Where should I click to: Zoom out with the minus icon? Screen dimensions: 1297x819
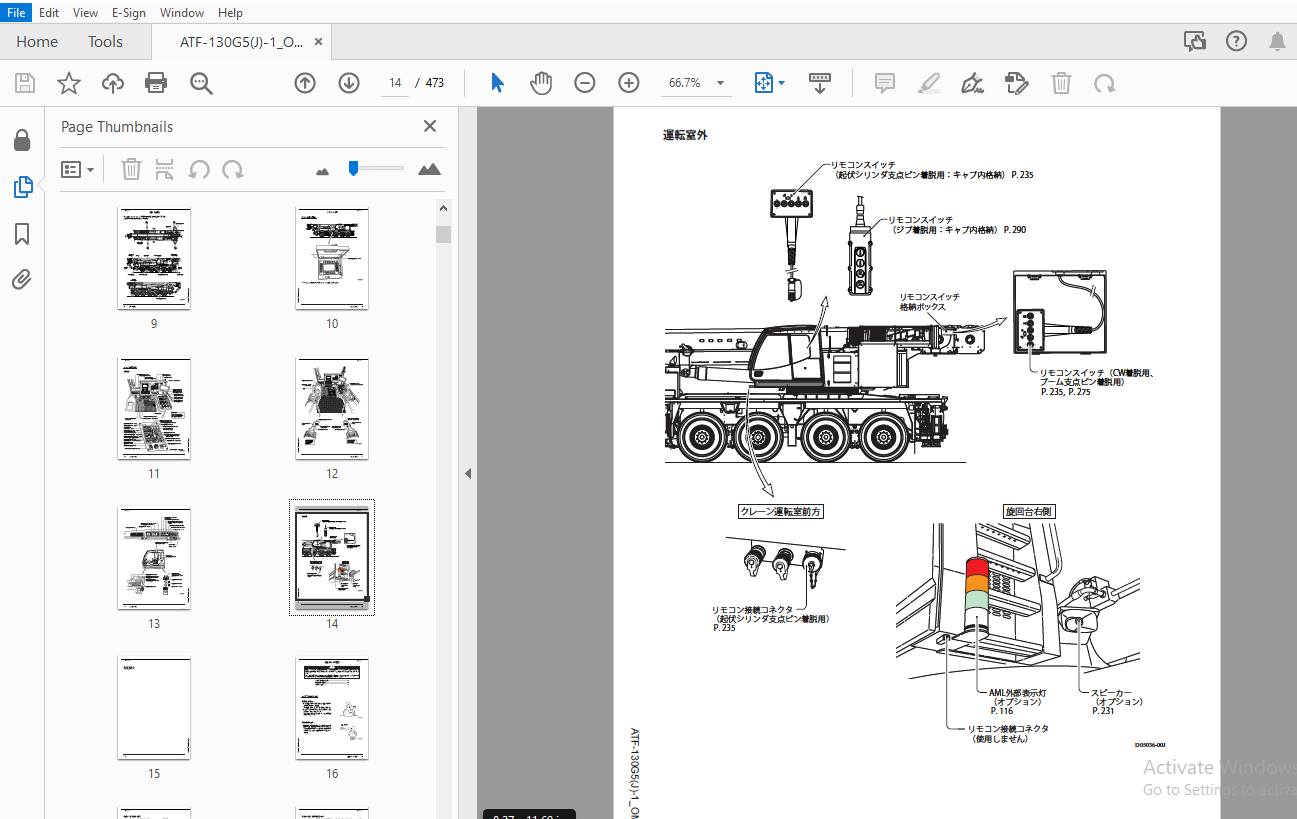pyautogui.click(x=585, y=83)
